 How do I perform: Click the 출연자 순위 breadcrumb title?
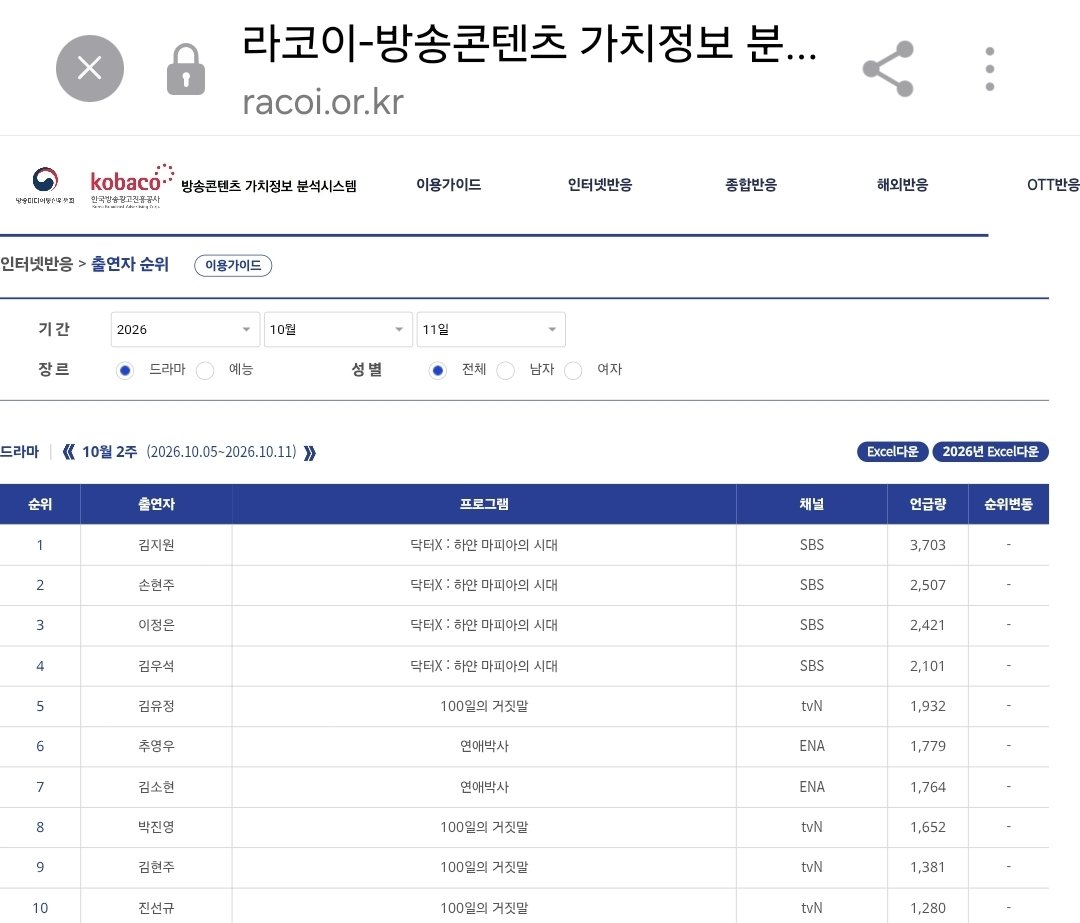[x=130, y=264]
